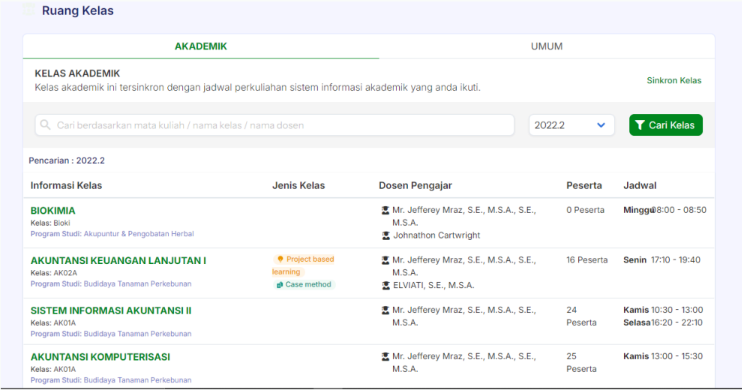Switch to the AKADEMIK tab
This screenshot has height=390, width=742.
(x=201, y=46)
